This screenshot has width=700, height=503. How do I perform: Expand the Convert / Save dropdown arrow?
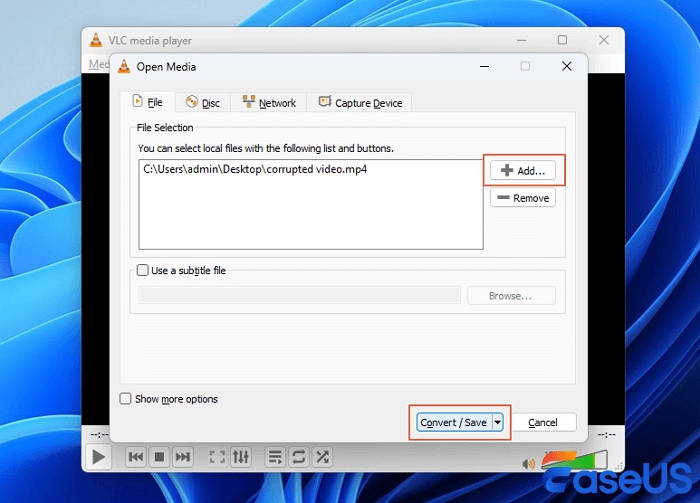(x=497, y=422)
